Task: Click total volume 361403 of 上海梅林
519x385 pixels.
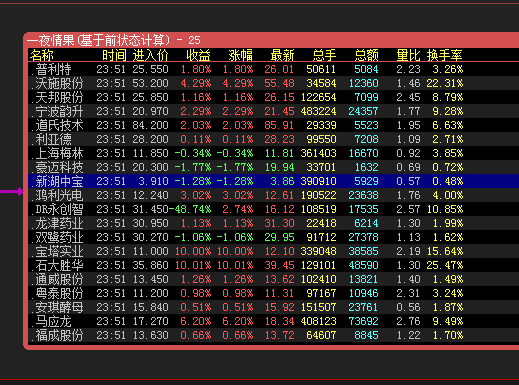Action: [319, 153]
